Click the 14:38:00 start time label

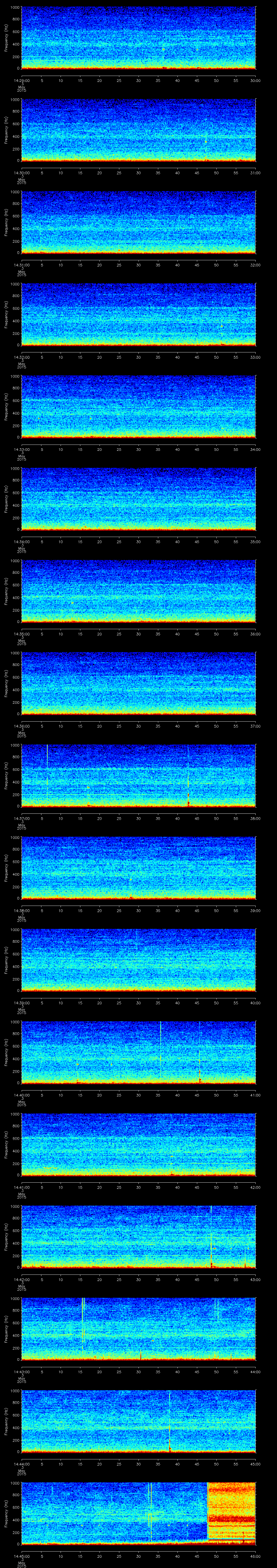(x=21, y=910)
